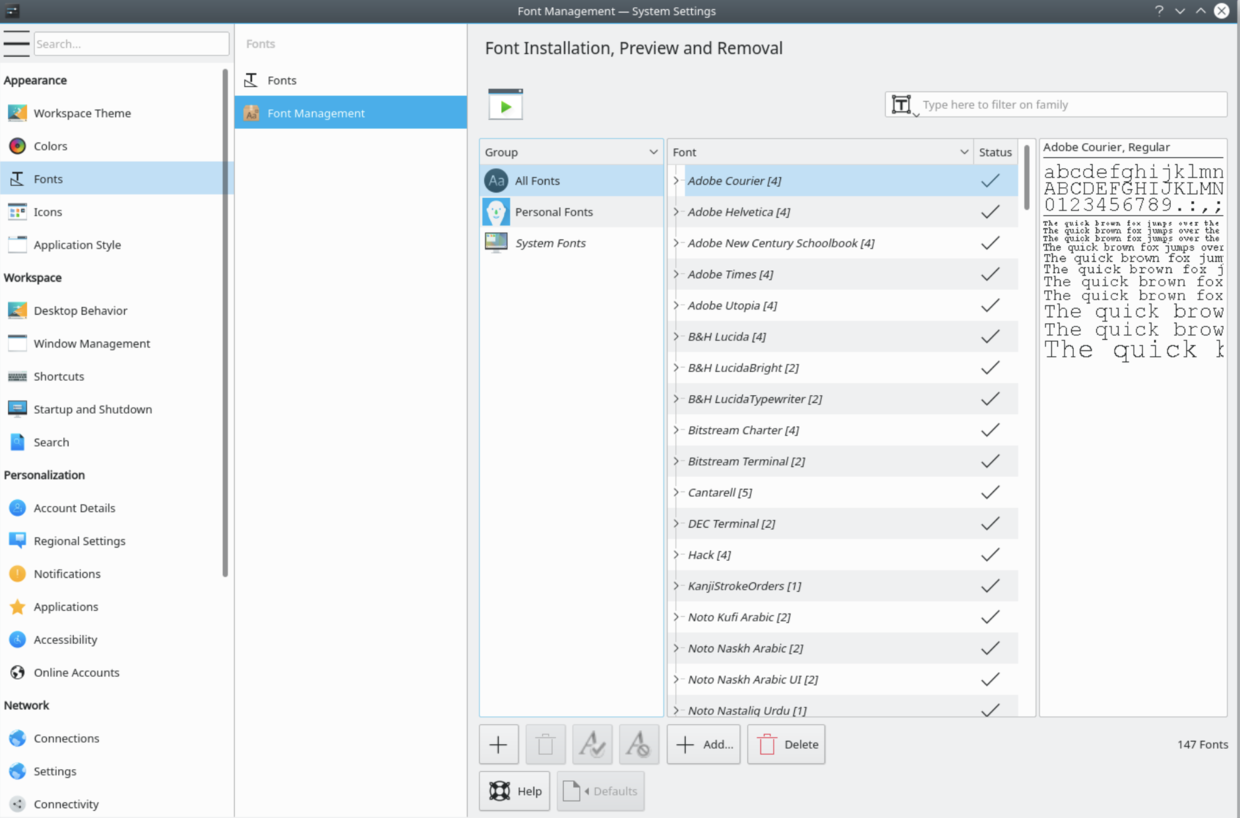Open Network Settings in sidebar
This screenshot has height=818, width=1240.
[x=110, y=771]
